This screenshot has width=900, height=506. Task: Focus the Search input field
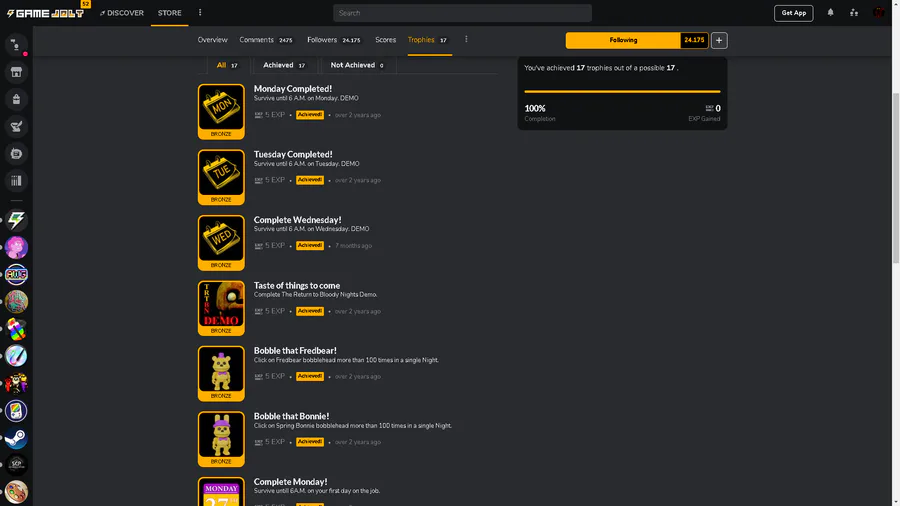click(x=462, y=13)
